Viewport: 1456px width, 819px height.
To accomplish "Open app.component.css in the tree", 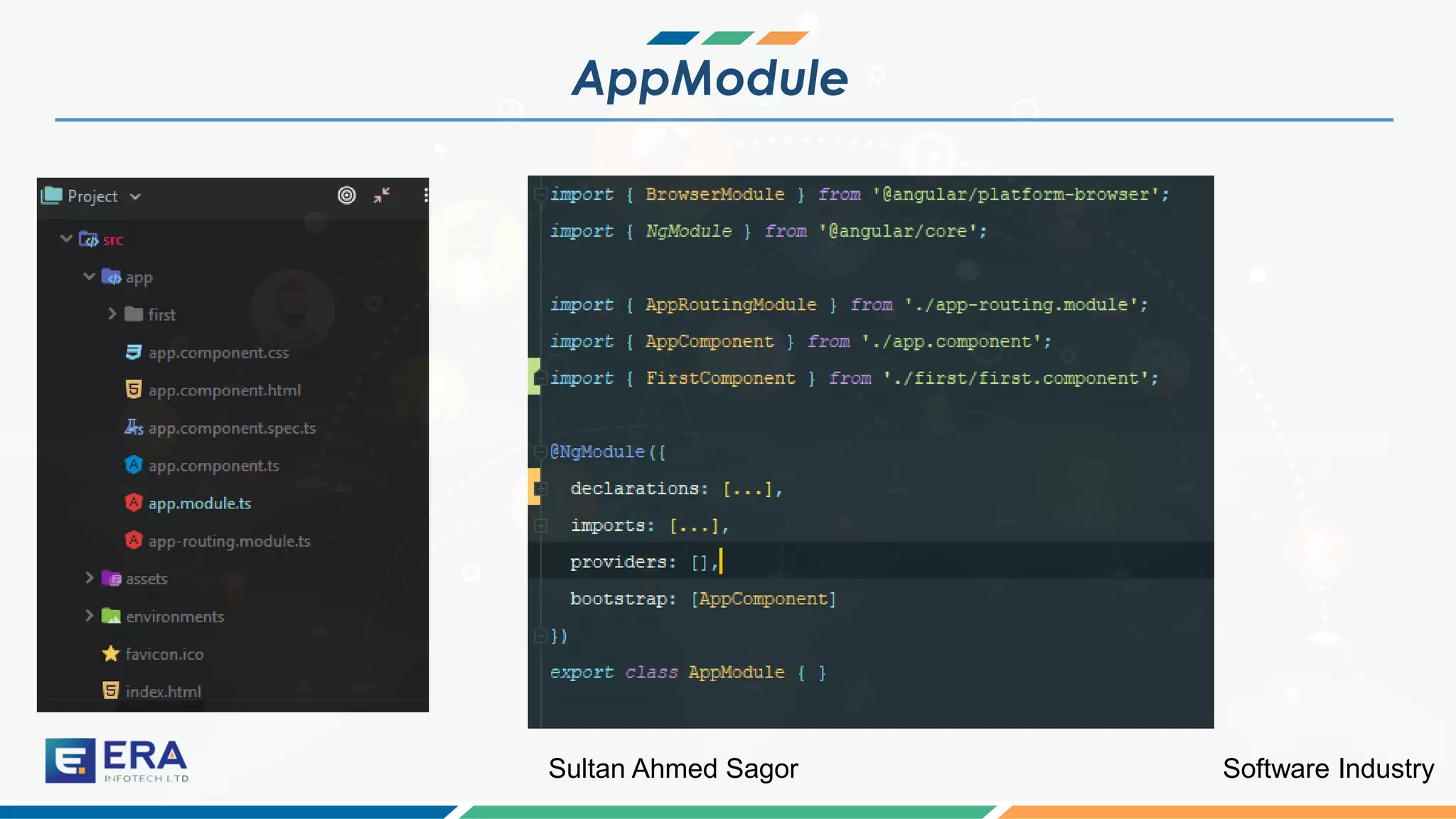I will point(218,353).
